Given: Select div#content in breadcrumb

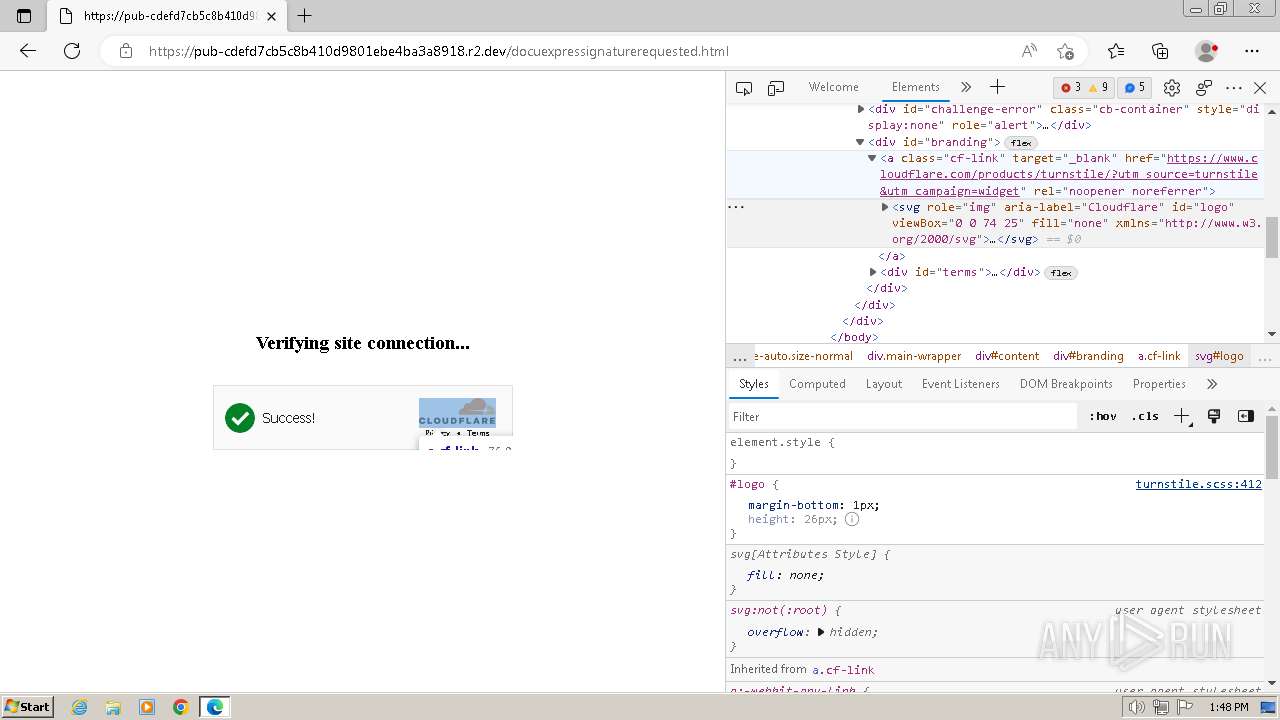Looking at the screenshot, I should pyautogui.click(x=1007, y=356).
